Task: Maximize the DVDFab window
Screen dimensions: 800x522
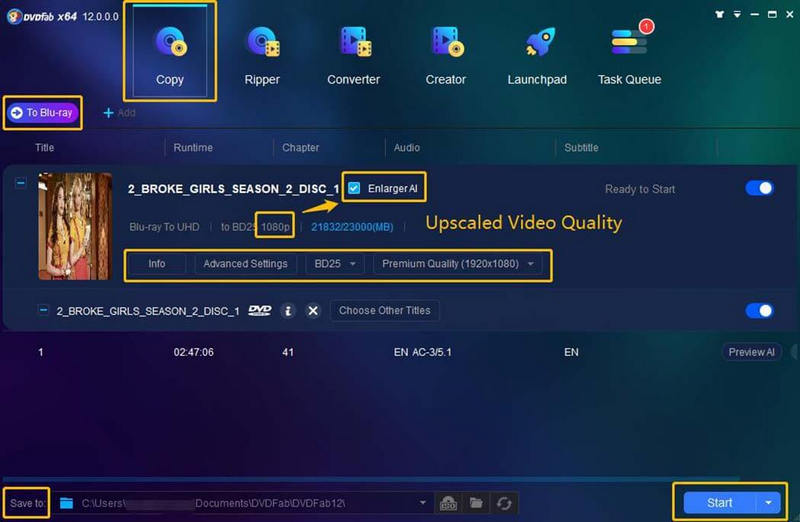Action: [x=772, y=14]
